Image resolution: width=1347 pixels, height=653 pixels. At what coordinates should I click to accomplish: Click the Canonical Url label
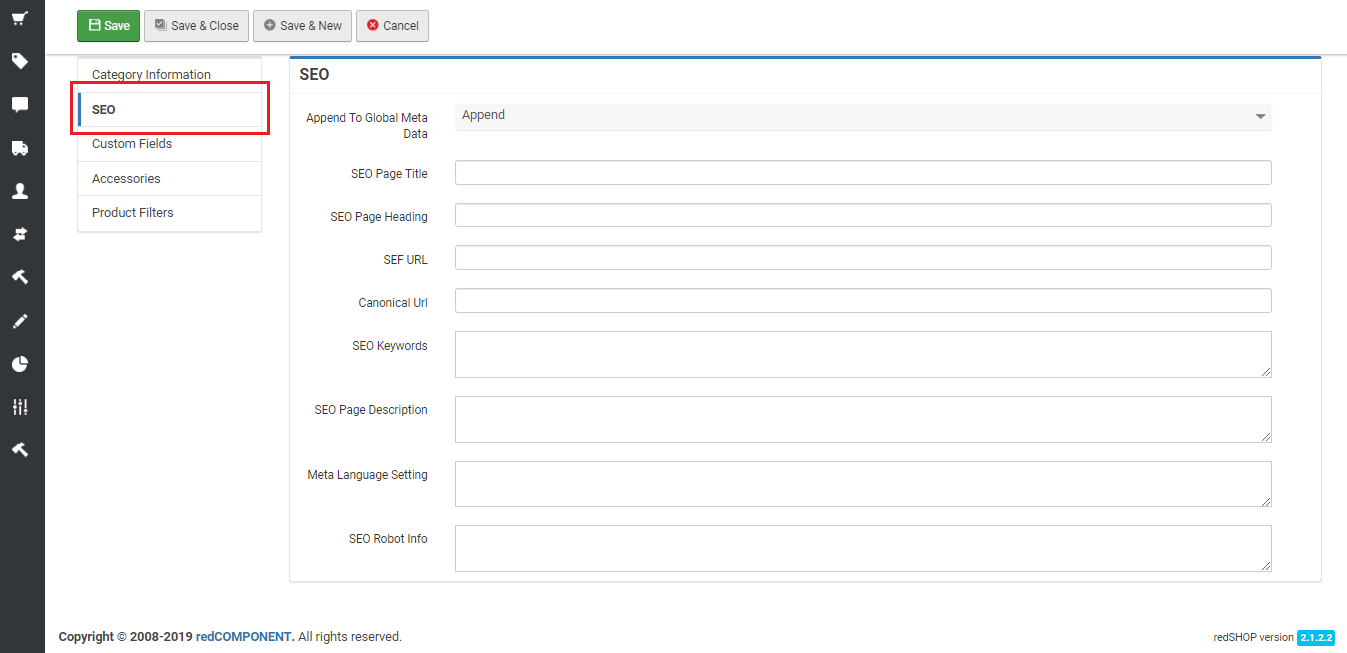393,303
